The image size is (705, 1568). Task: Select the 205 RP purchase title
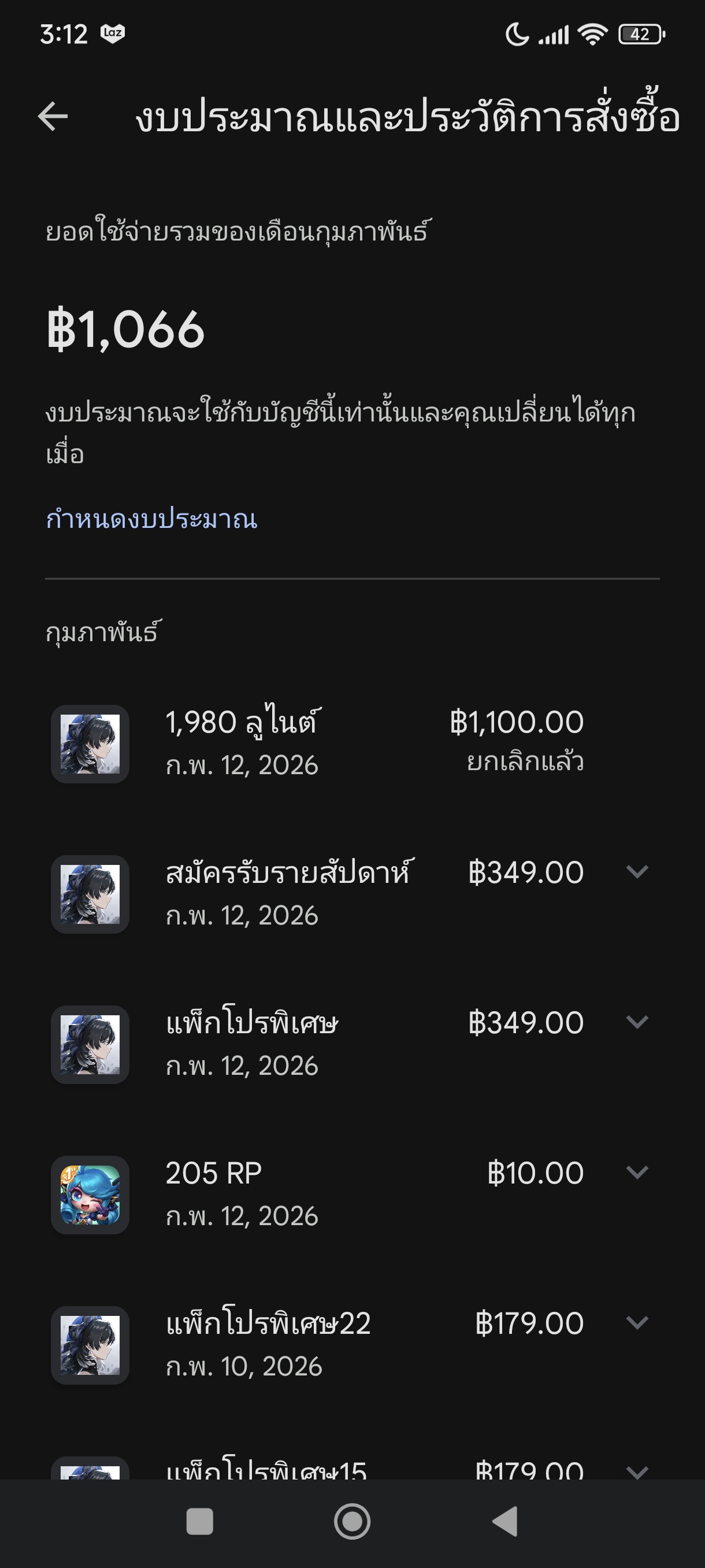213,1173
